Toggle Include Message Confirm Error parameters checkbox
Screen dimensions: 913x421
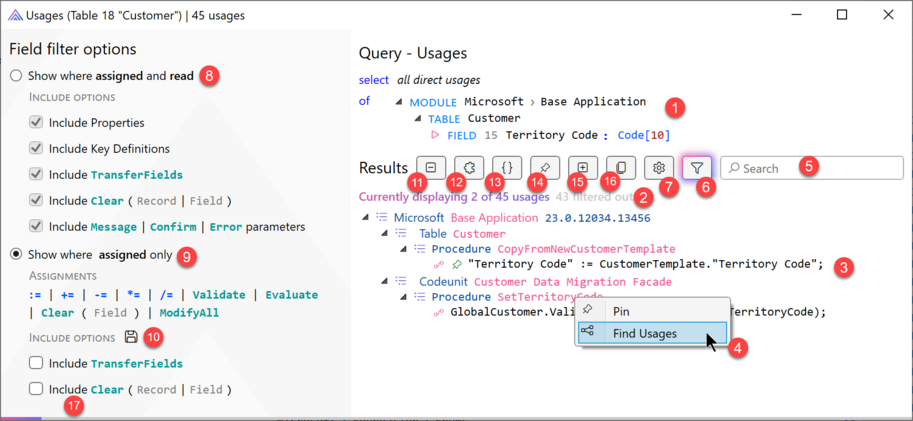point(36,226)
